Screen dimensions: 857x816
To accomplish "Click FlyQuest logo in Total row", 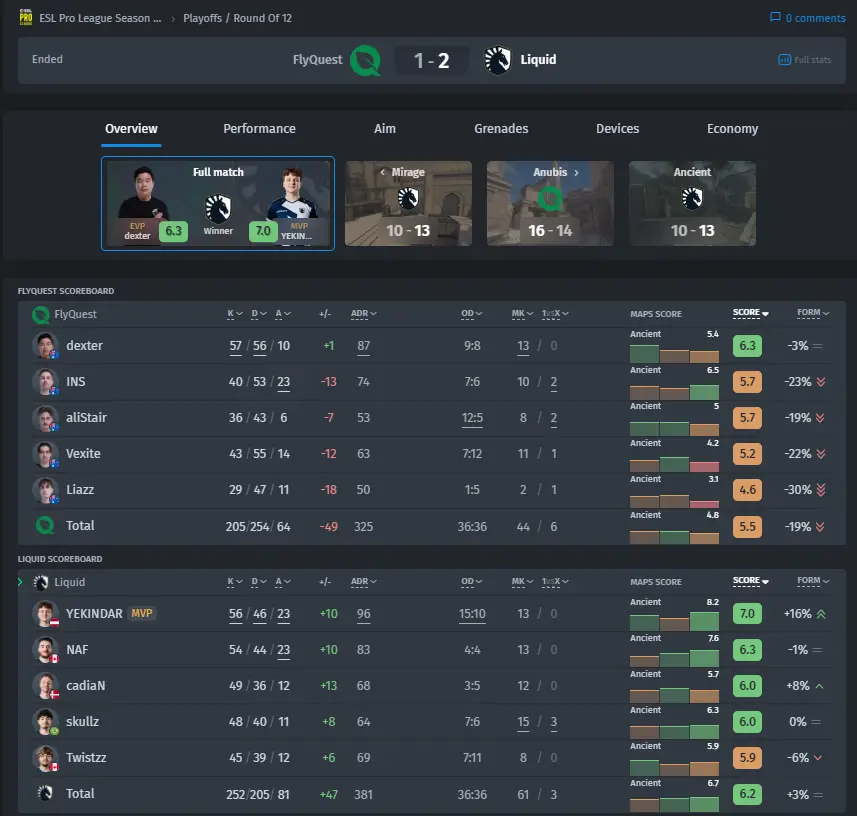I will (x=45, y=525).
